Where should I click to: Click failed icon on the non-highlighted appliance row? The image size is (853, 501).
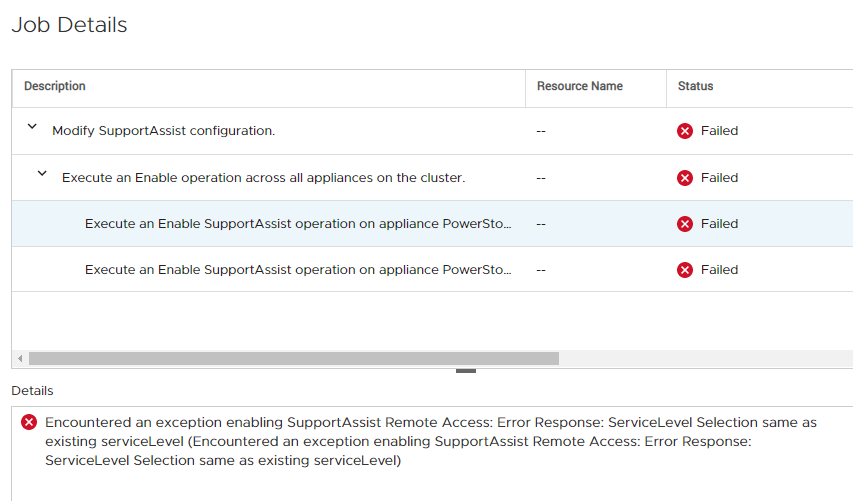click(x=685, y=270)
